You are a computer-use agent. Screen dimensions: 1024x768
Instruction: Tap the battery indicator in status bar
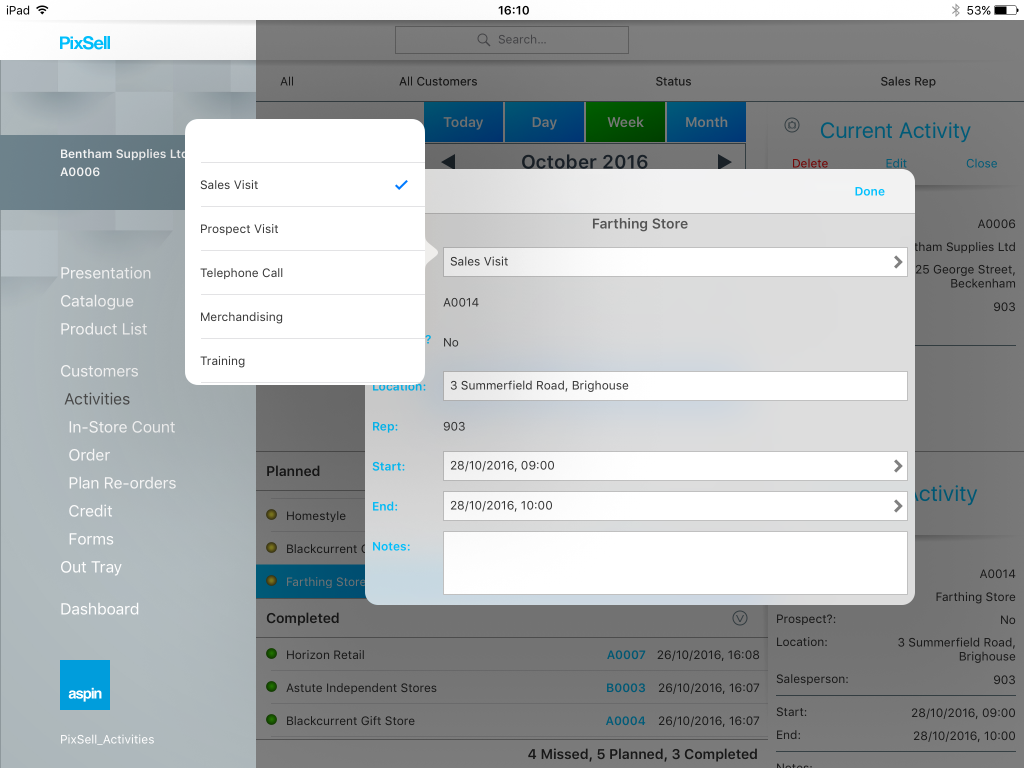(x=1006, y=10)
